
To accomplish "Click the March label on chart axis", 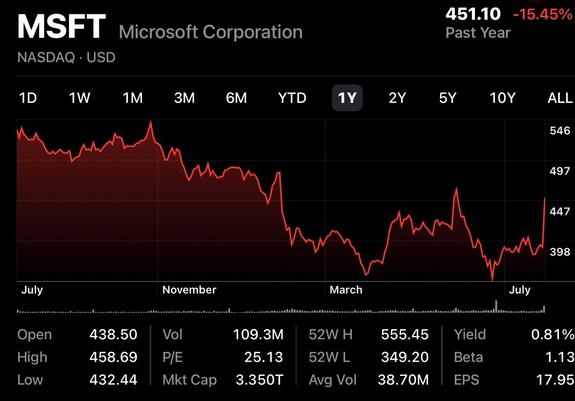I will pyautogui.click(x=346, y=290).
